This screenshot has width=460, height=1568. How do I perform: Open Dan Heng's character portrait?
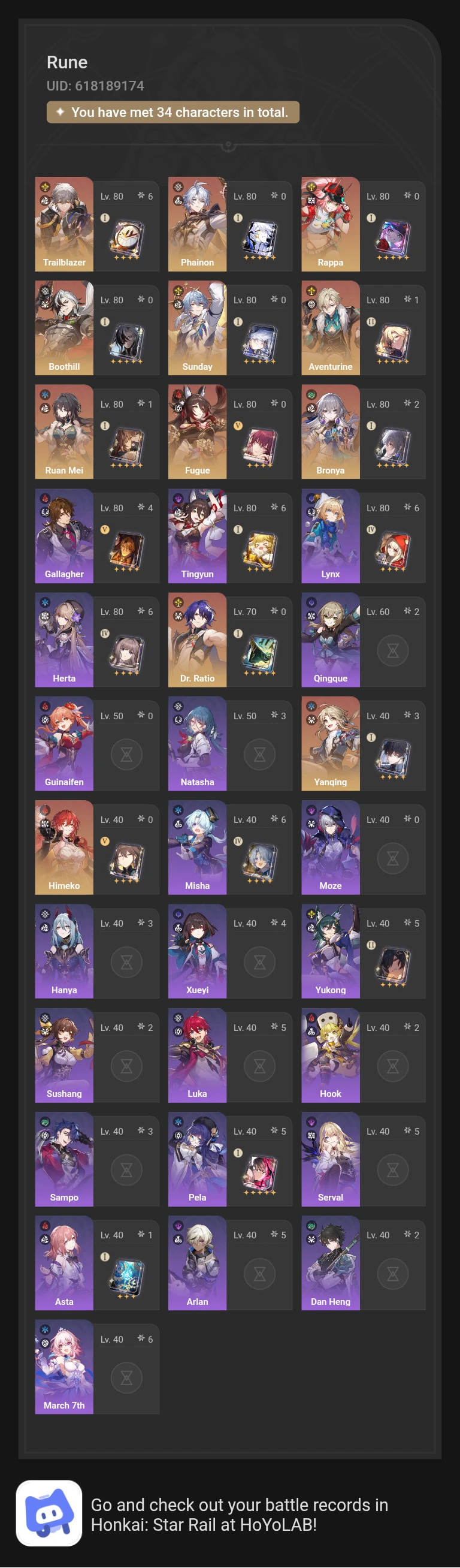[x=331, y=1262]
